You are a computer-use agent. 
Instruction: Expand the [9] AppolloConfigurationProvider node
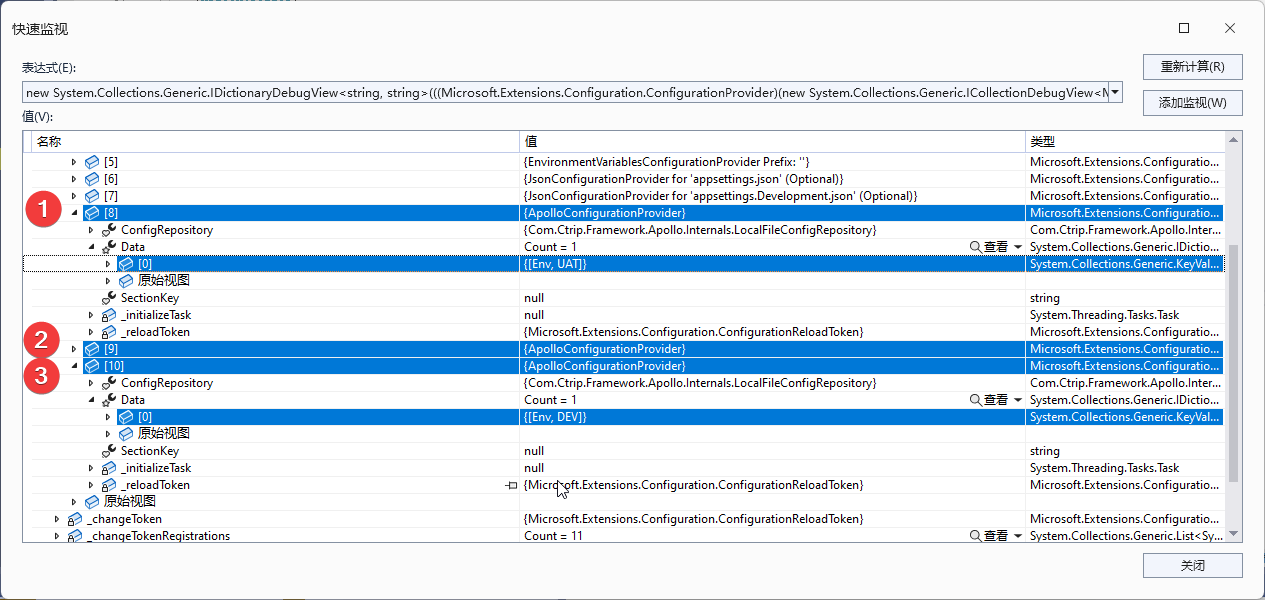click(x=76, y=348)
